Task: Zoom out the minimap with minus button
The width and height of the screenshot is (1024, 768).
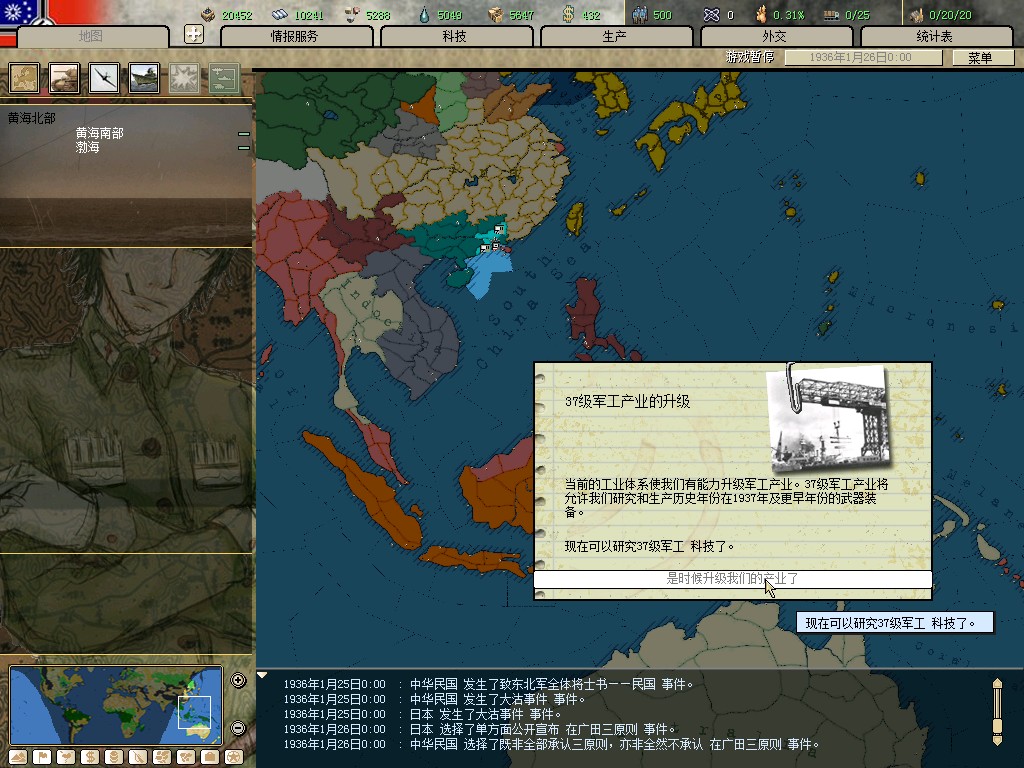Action: (238, 728)
